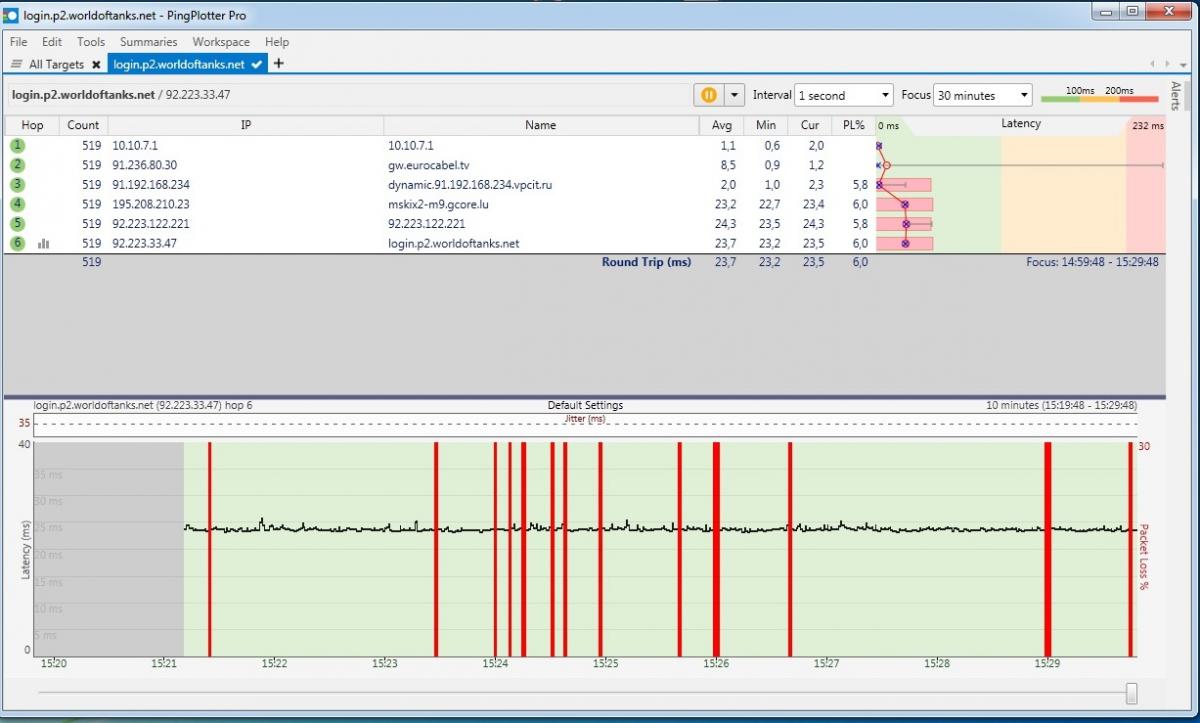
Task: Sort the table by PL% column header
Action: [853, 125]
